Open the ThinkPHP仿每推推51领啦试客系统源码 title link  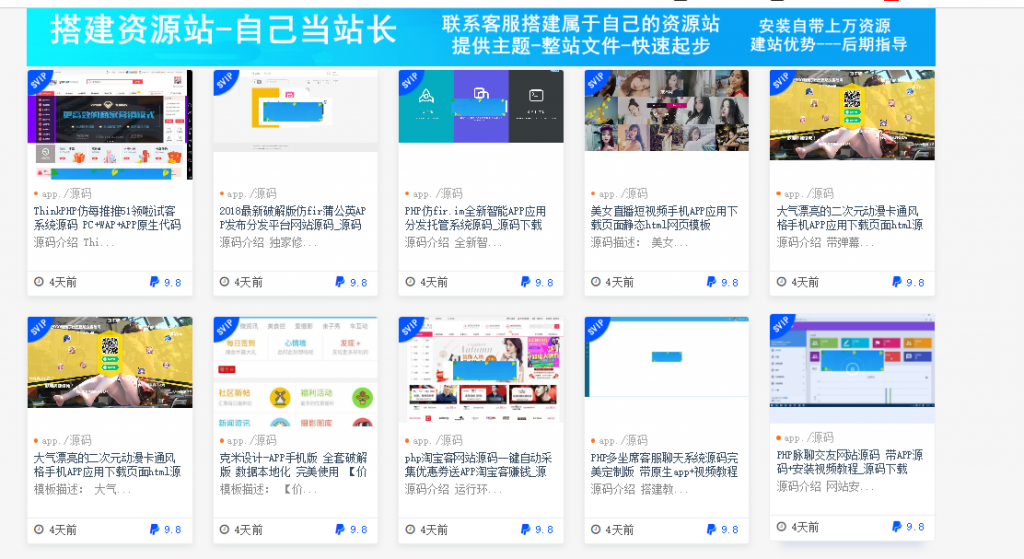point(108,218)
